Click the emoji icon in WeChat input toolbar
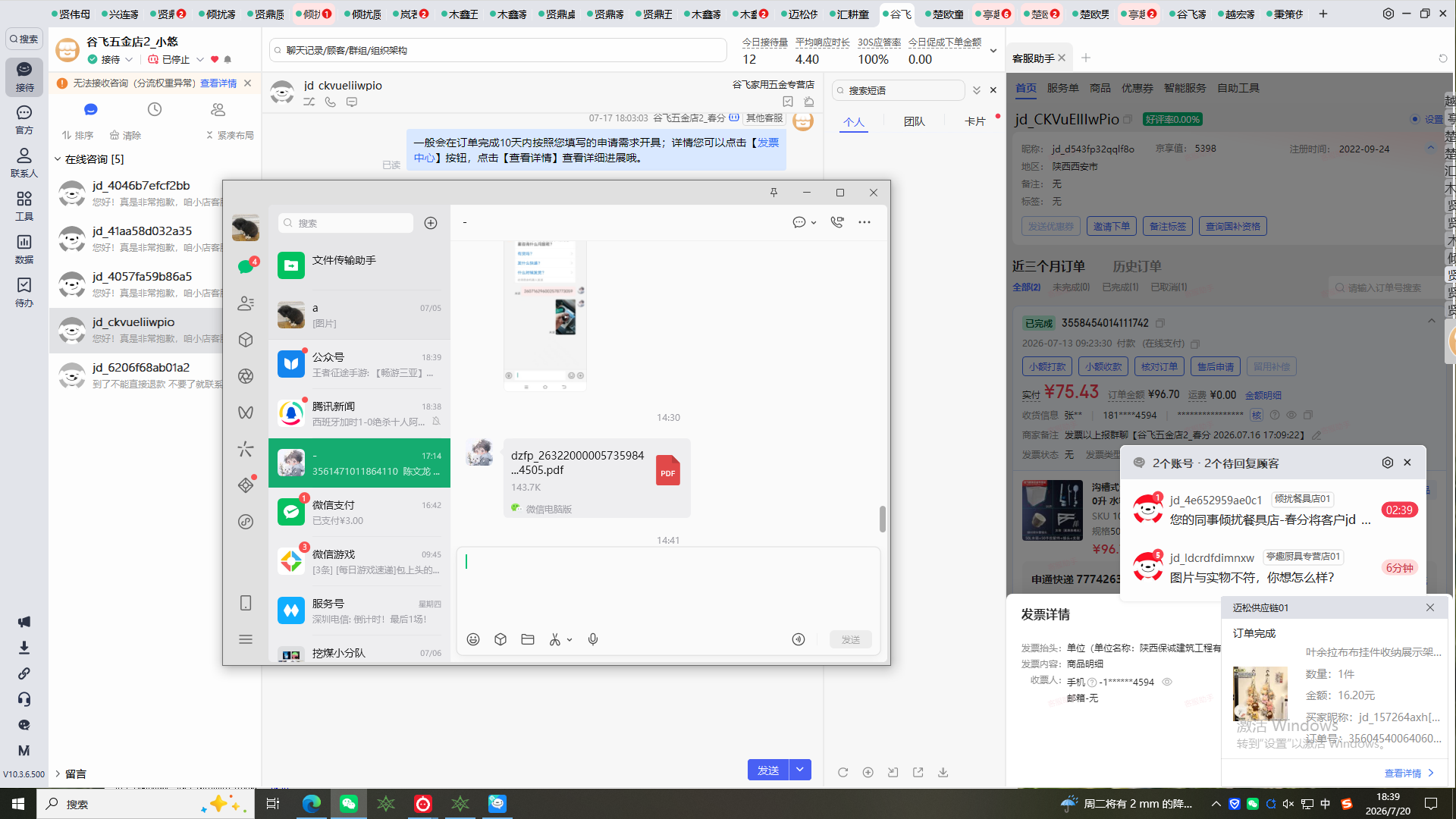This screenshot has height=819, width=1456. pos(473,639)
